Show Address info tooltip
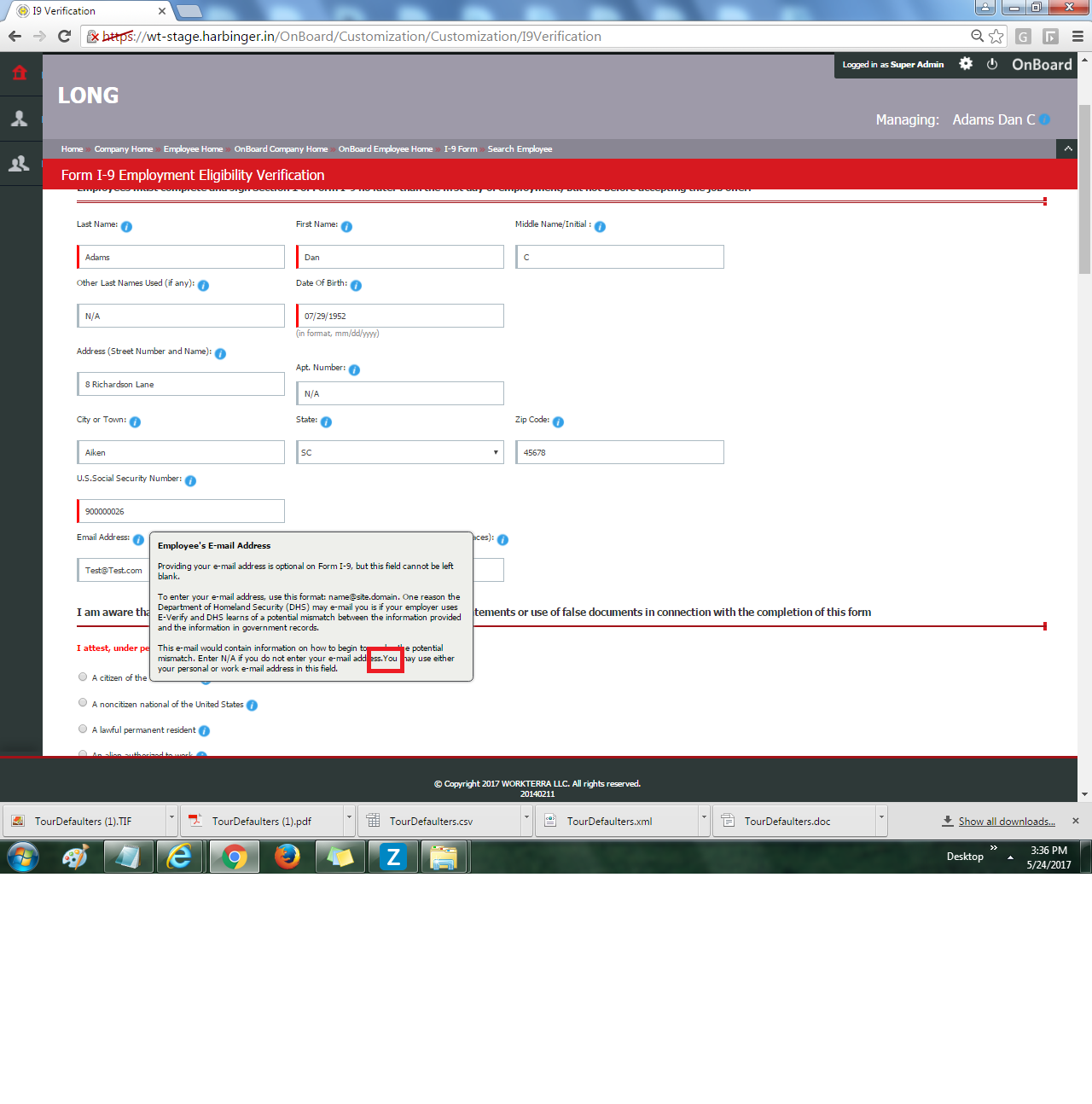 pos(220,354)
